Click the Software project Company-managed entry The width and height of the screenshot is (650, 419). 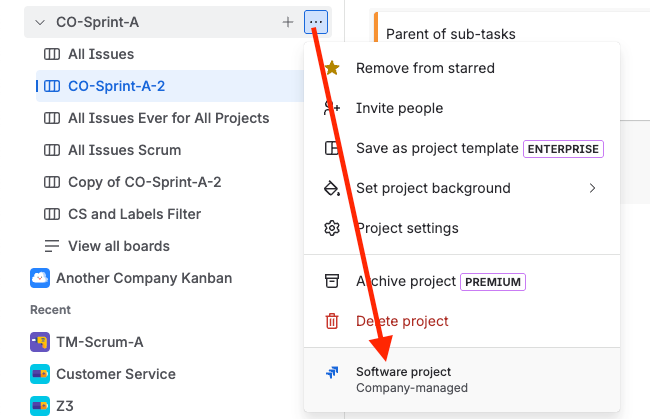(x=411, y=379)
